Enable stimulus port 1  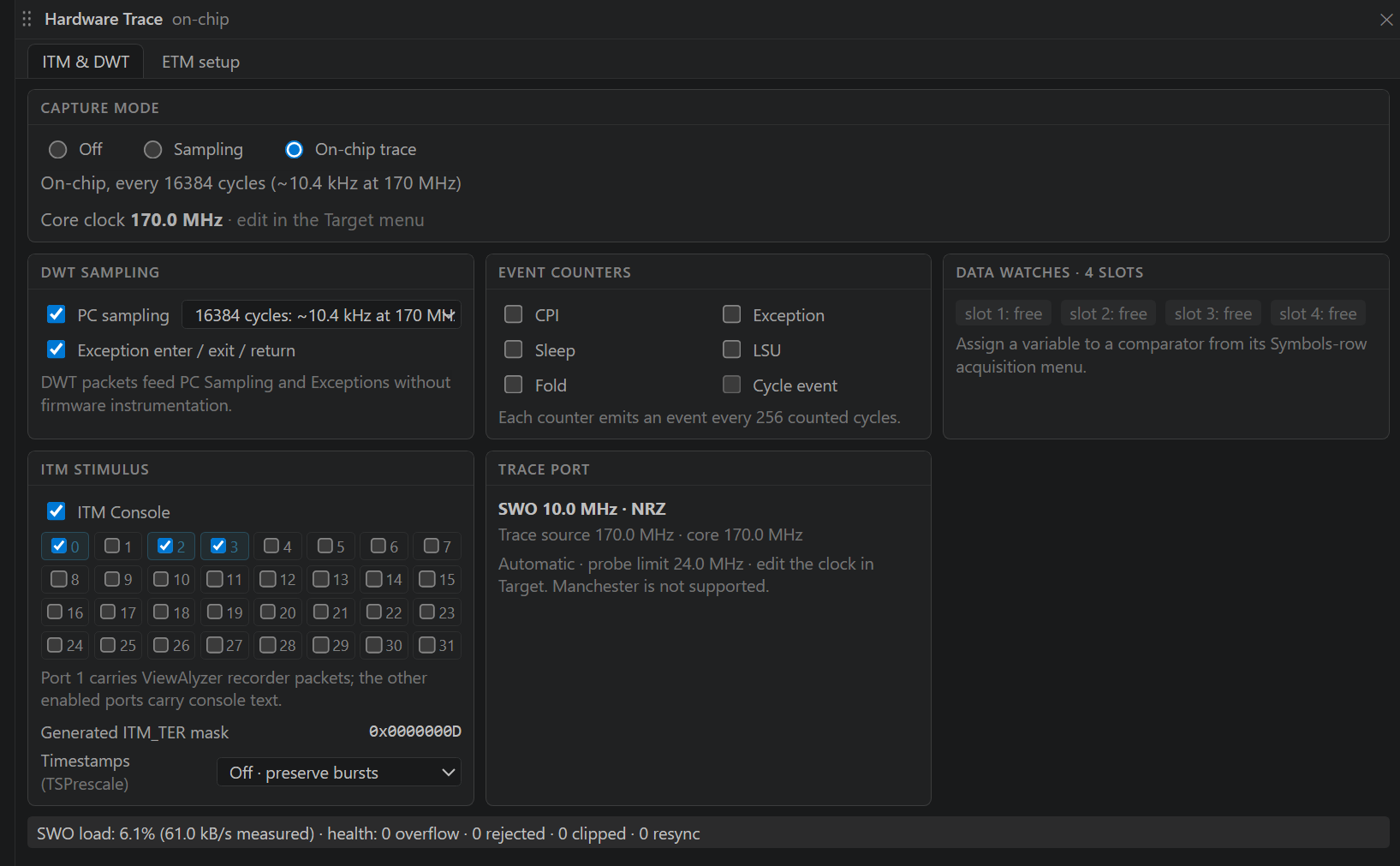click(x=112, y=546)
